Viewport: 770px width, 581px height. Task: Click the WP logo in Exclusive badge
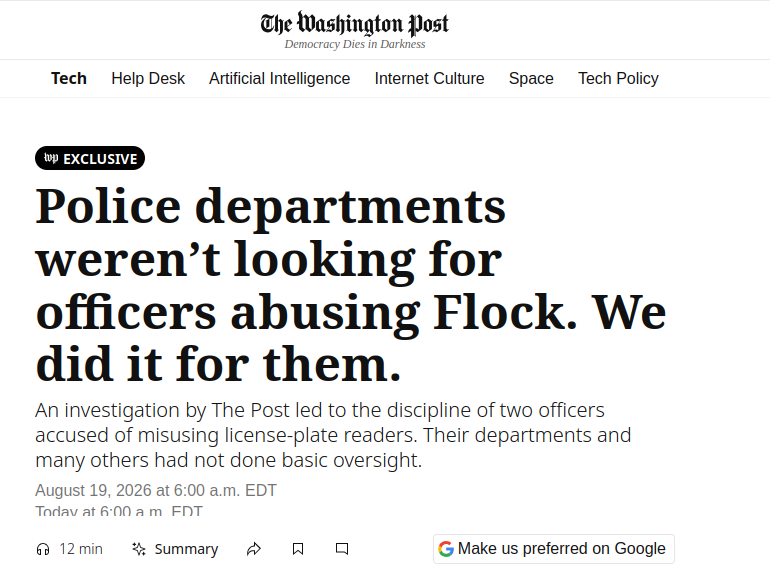[x=51, y=158]
